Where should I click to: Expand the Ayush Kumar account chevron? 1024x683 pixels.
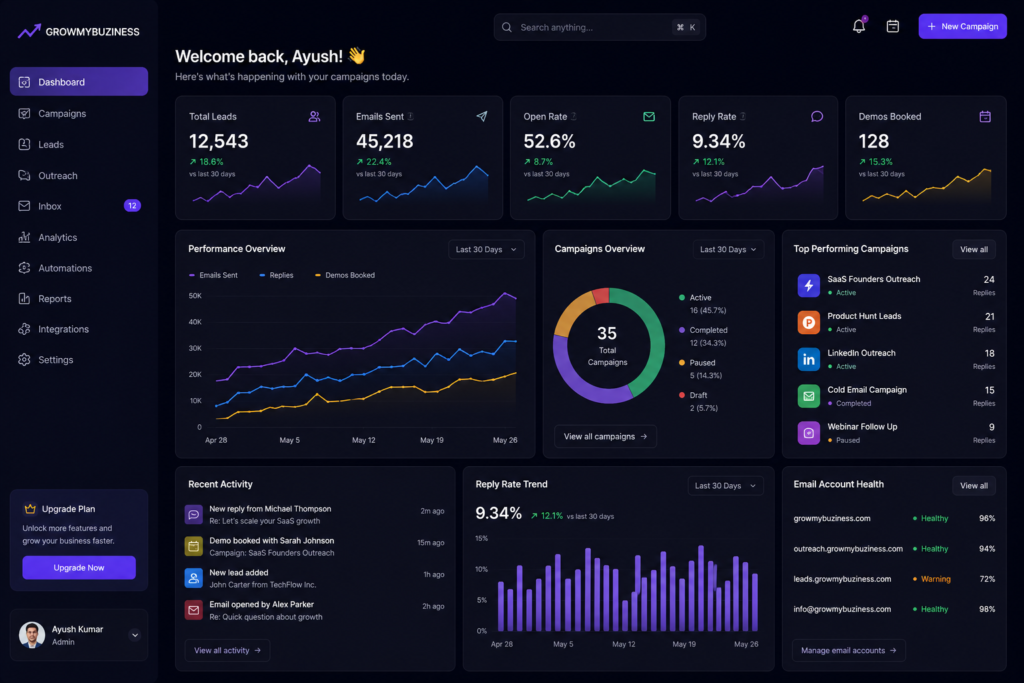point(135,635)
